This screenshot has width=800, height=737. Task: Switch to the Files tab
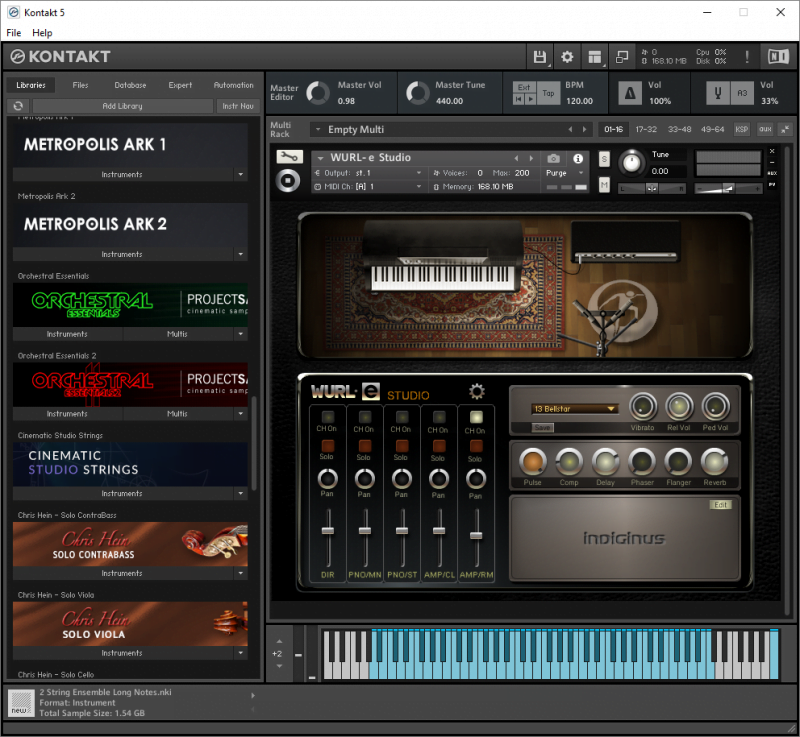click(x=80, y=85)
